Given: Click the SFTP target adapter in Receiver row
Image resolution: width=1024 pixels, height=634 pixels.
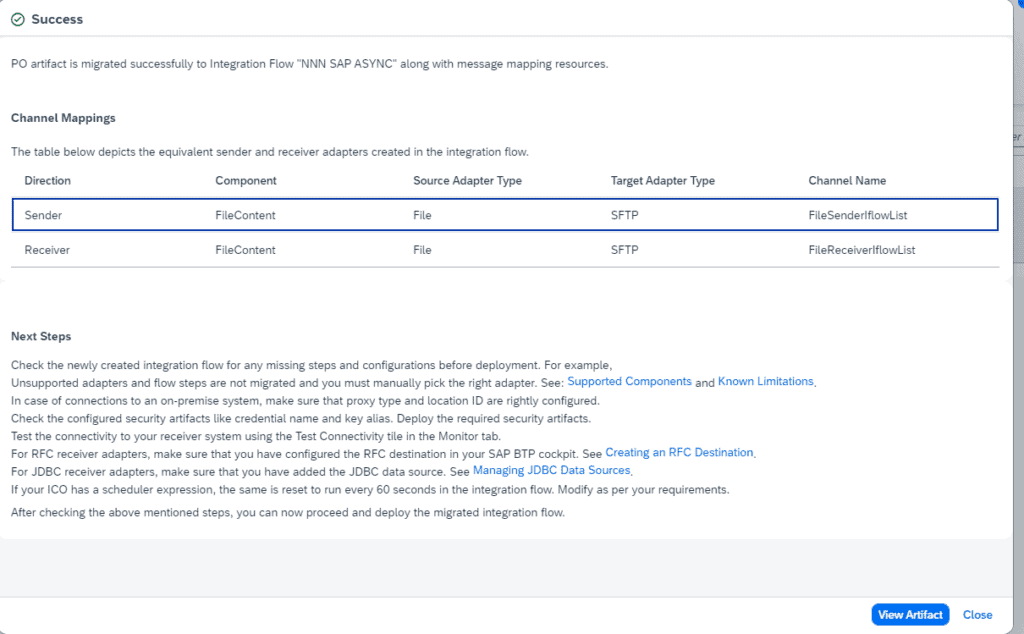Looking at the screenshot, I should tap(624, 249).
